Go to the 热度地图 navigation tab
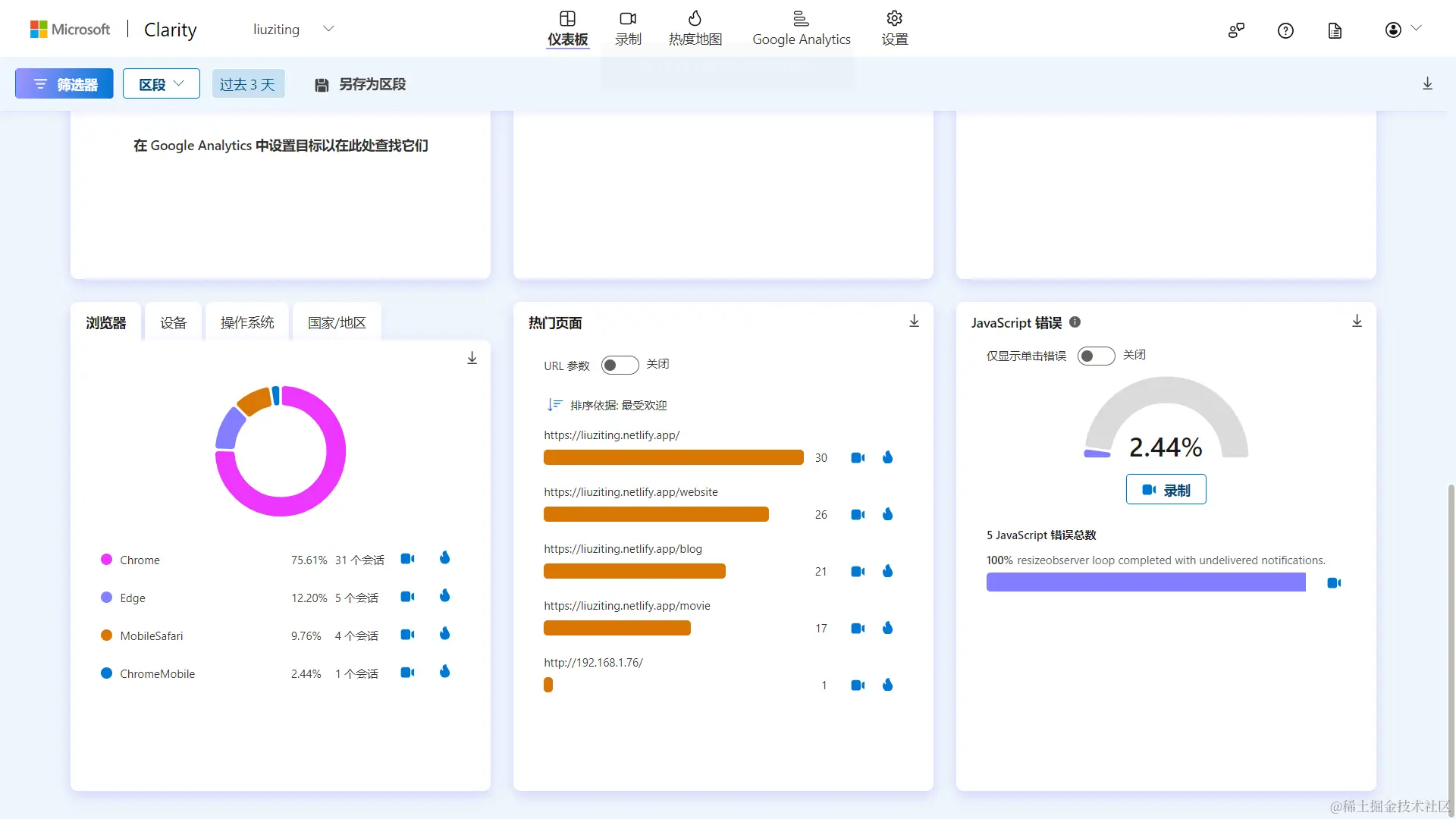 click(x=695, y=28)
